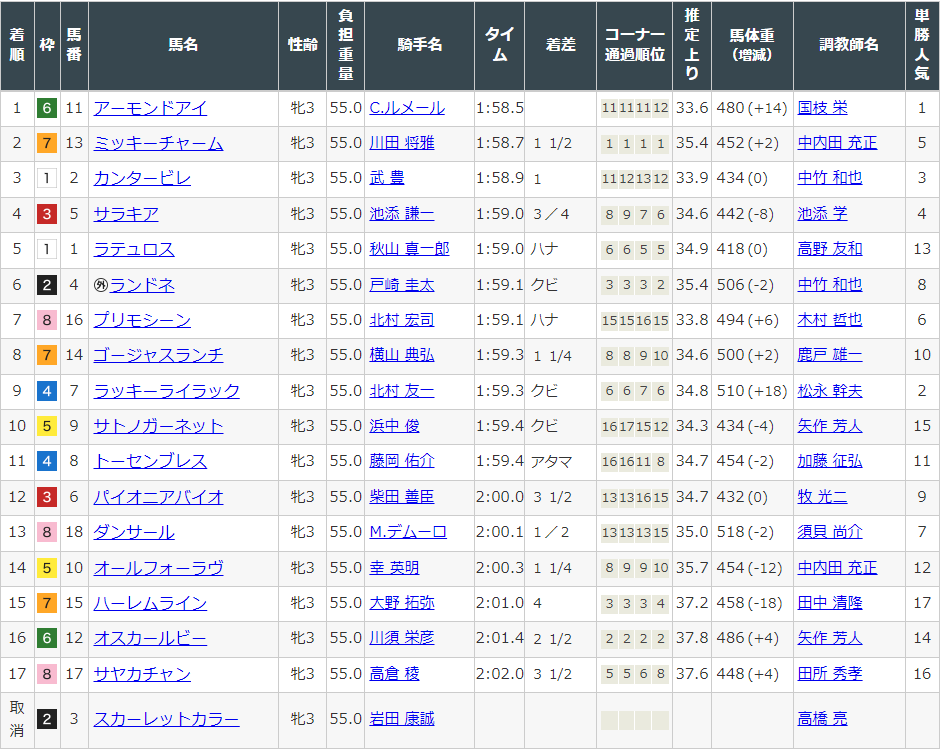This screenshot has width=942, height=750.
Task: Open the トーセンブレス horse link
Action: point(150,461)
